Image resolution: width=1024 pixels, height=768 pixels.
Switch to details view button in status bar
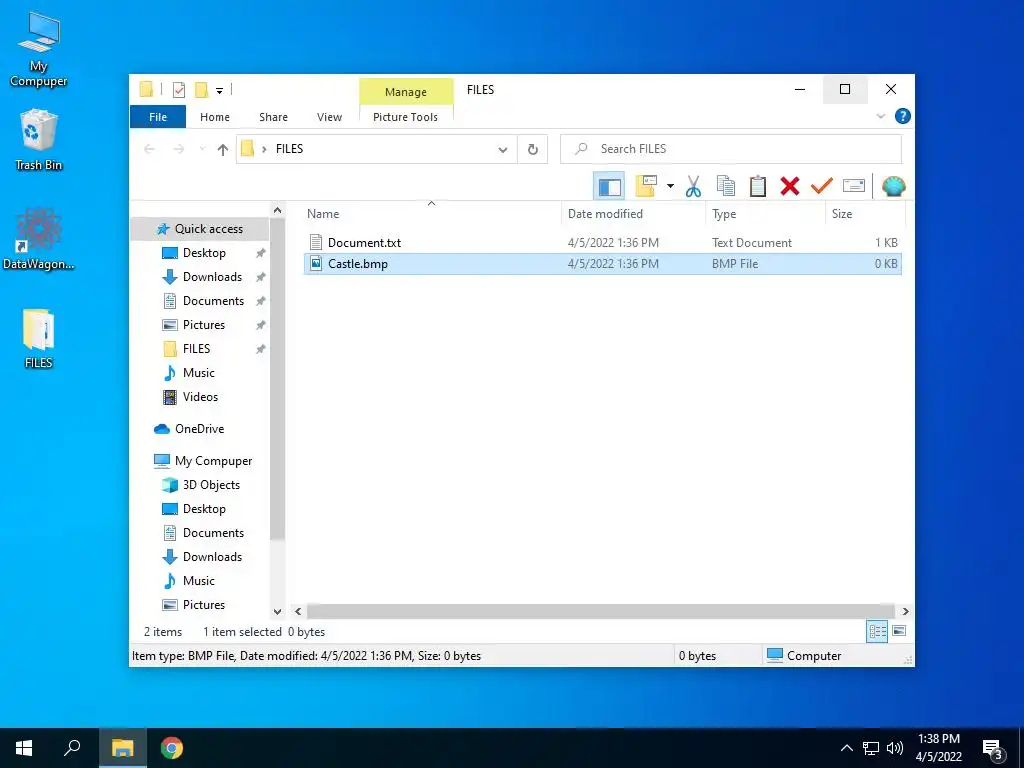pyautogui.click(x=877, y=631)
